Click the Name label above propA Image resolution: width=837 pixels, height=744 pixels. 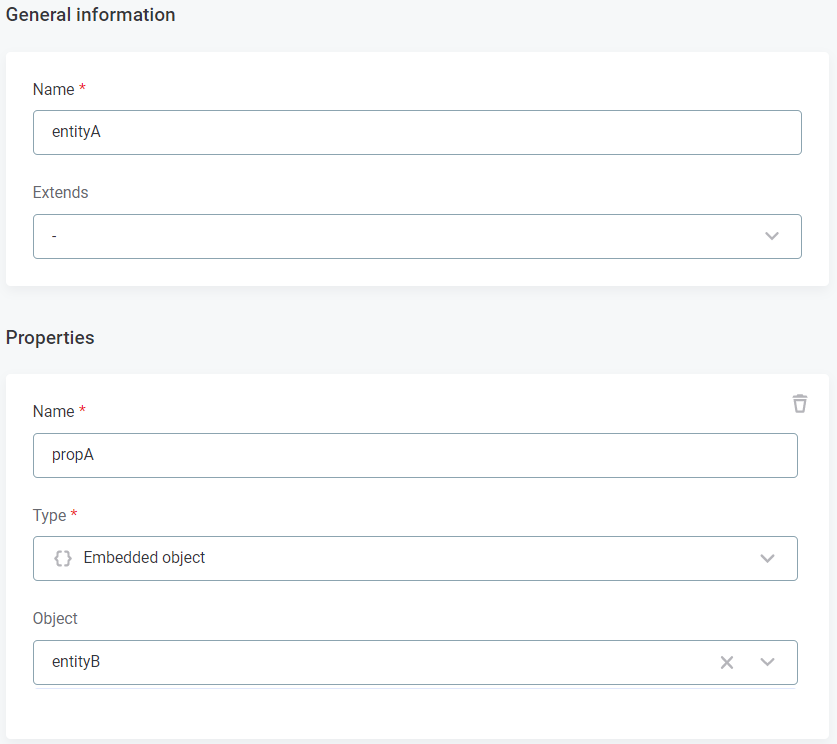tap(53, 411)
